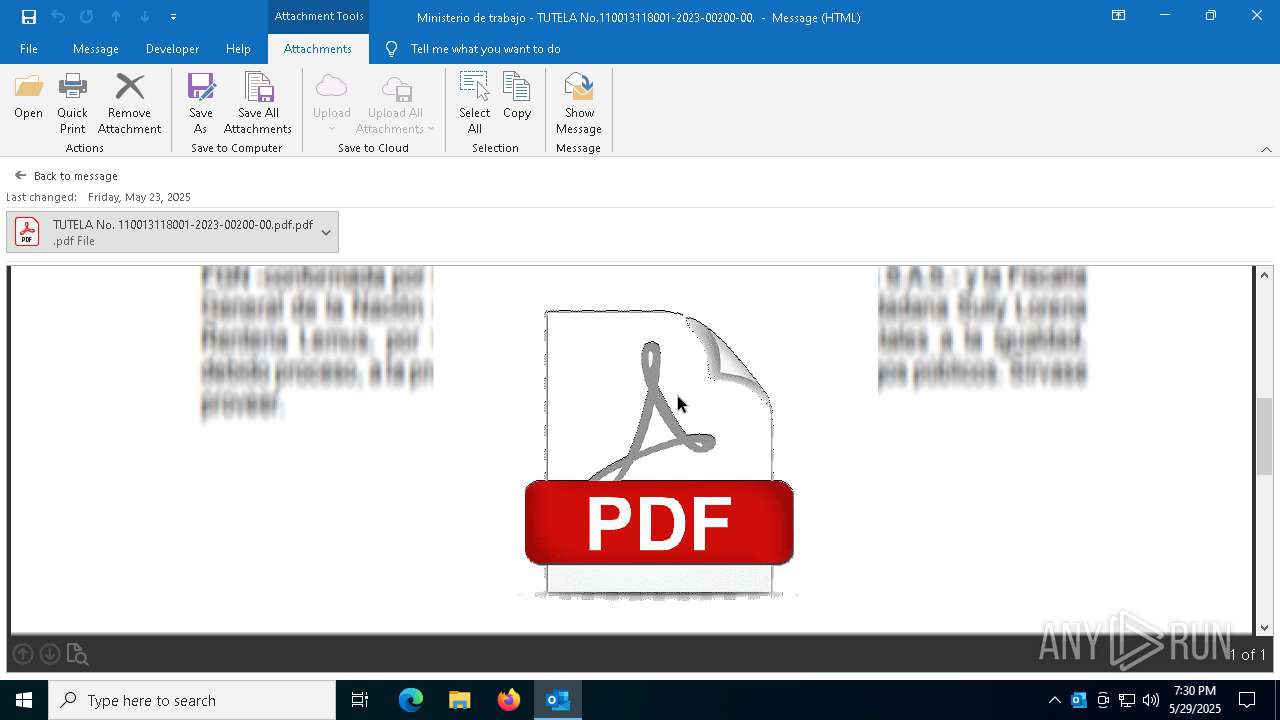Open the Windows Start menu
1280x720 pixels.
point(24,700)
